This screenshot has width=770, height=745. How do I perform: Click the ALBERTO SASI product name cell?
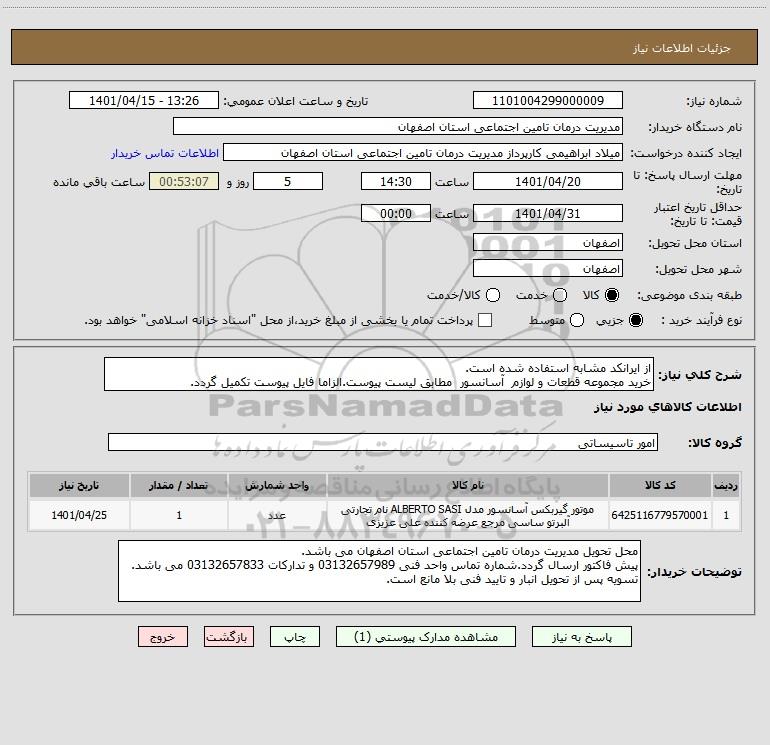[468, 515]
